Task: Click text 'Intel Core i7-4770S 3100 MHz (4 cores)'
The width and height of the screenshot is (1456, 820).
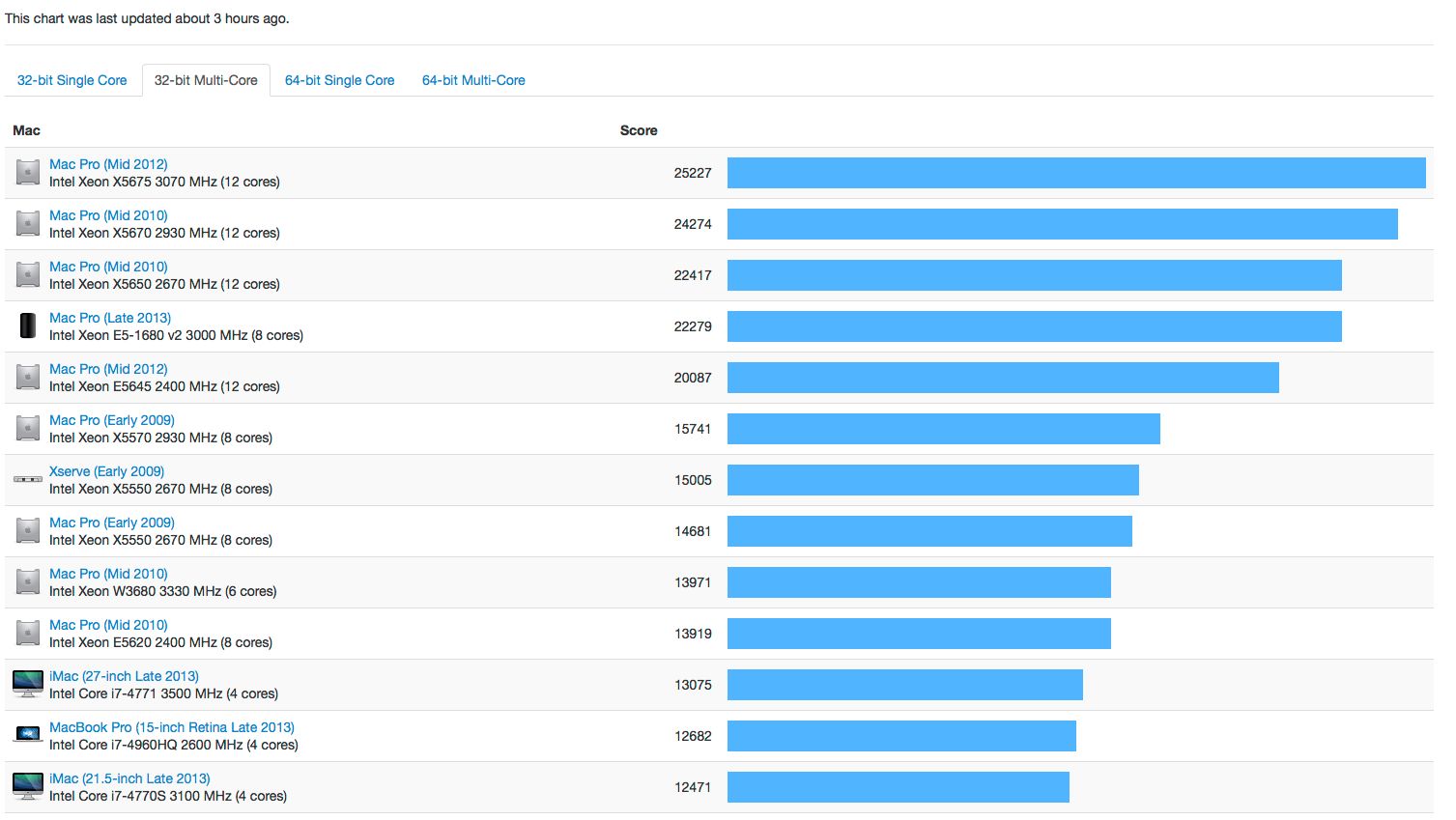Action: point(168,796)
